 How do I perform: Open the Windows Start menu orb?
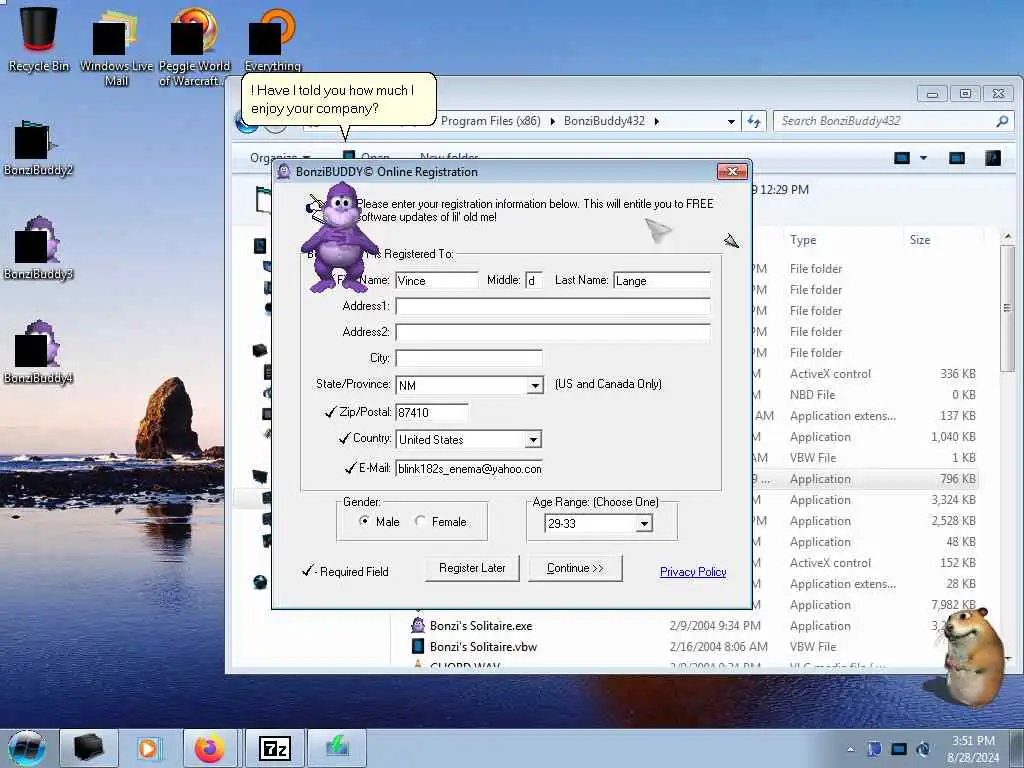coord(27,748)
